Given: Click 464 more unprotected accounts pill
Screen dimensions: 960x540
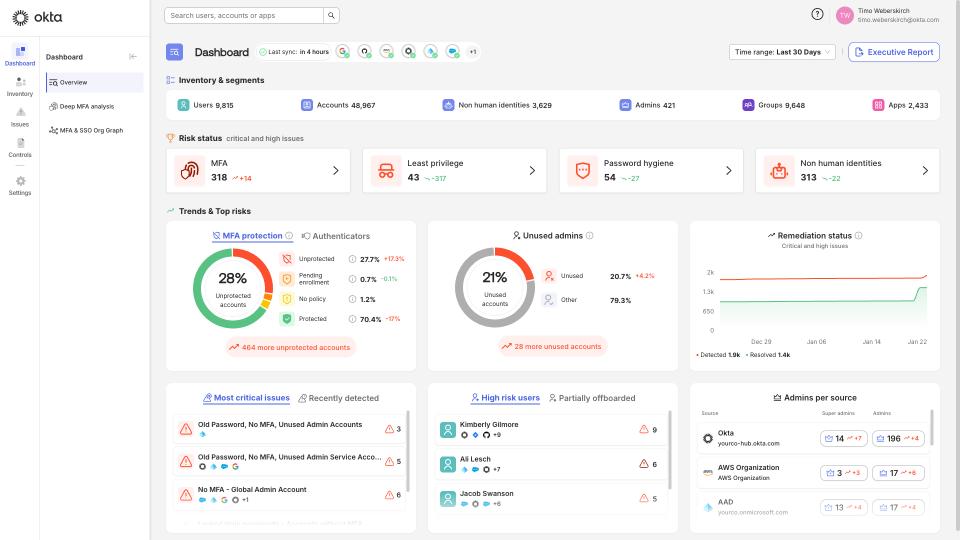Looking at the screenshot, I should [291, 347].
